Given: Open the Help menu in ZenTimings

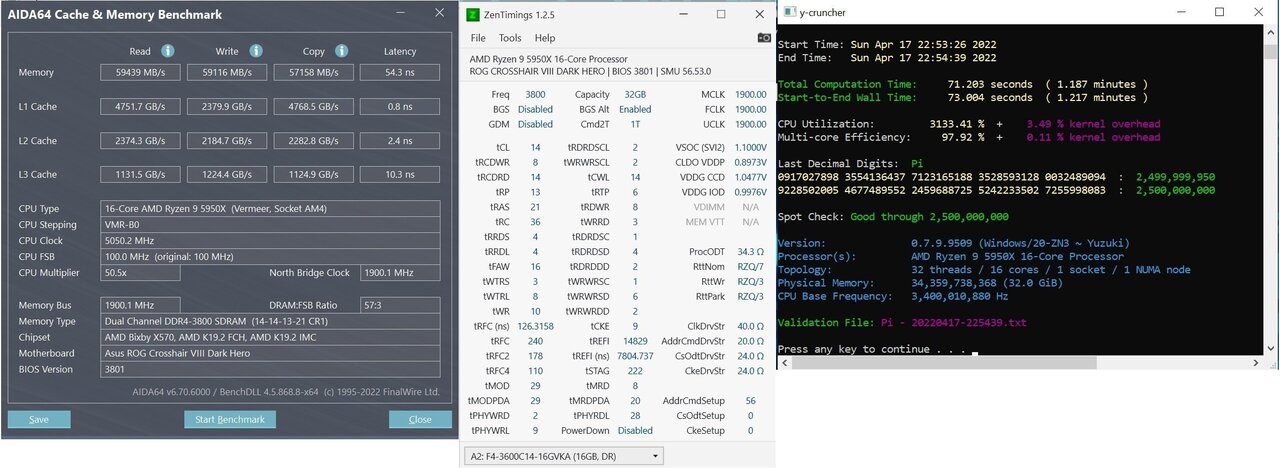Looking at the screenshot, I should [544, 38].
